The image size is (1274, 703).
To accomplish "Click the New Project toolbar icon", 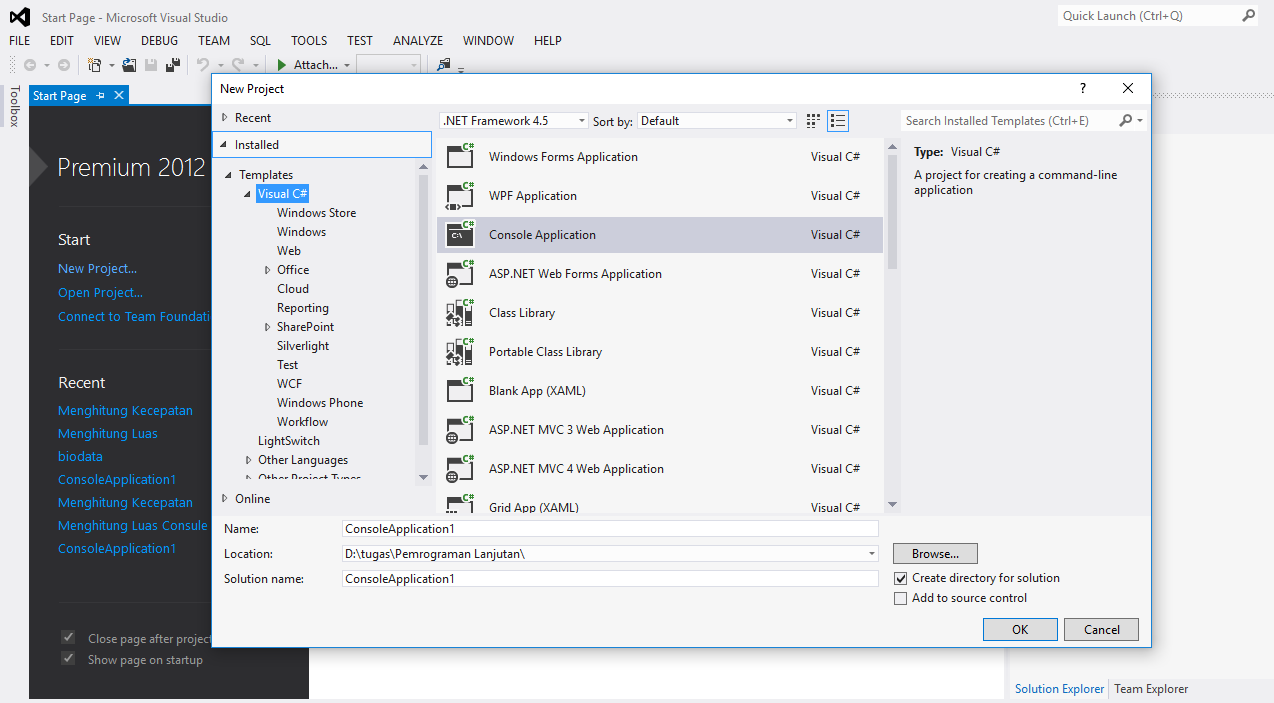I will pyautogui.click(x=94, y=65).
